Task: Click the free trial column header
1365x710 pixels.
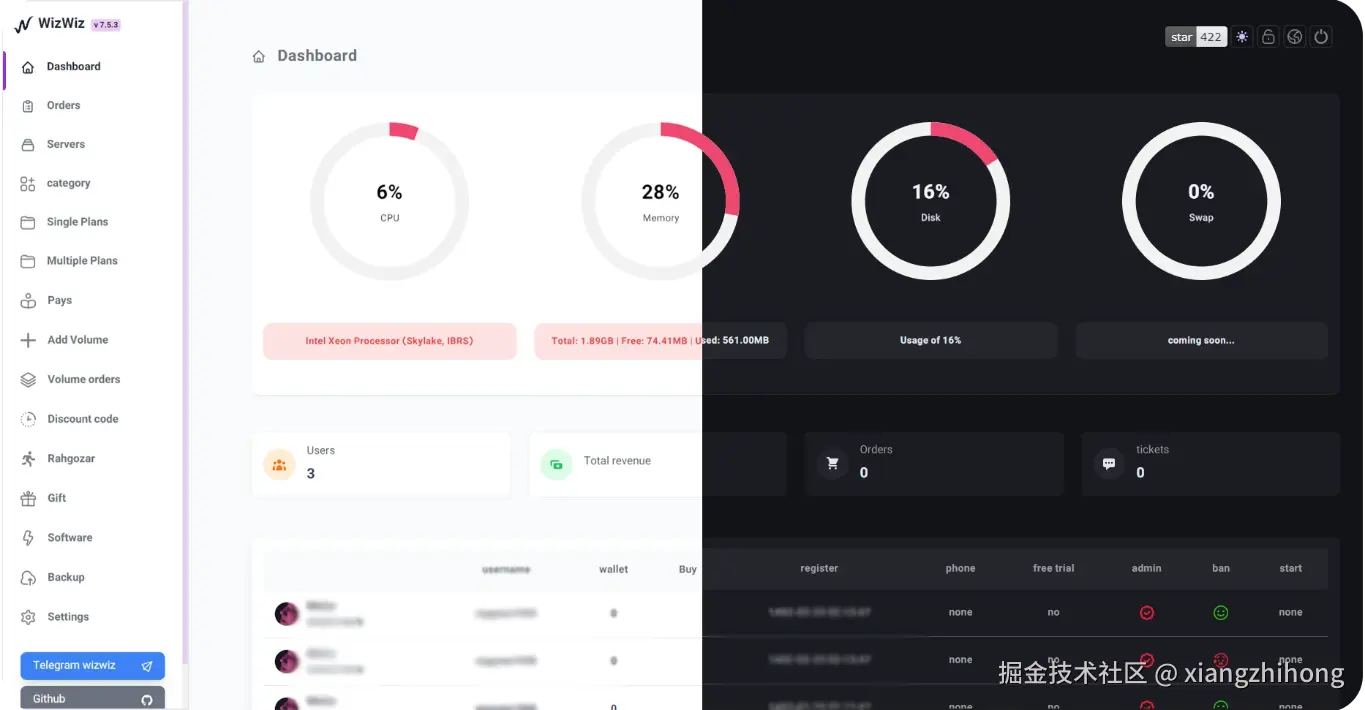Action: (x=1054, y=569)
